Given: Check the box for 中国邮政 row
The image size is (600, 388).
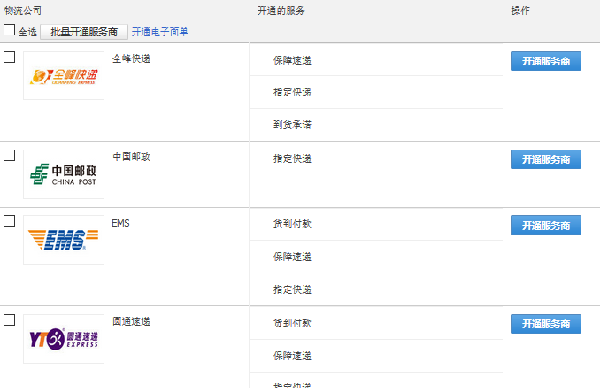Looking at the screenshot, I should point(9,155).
